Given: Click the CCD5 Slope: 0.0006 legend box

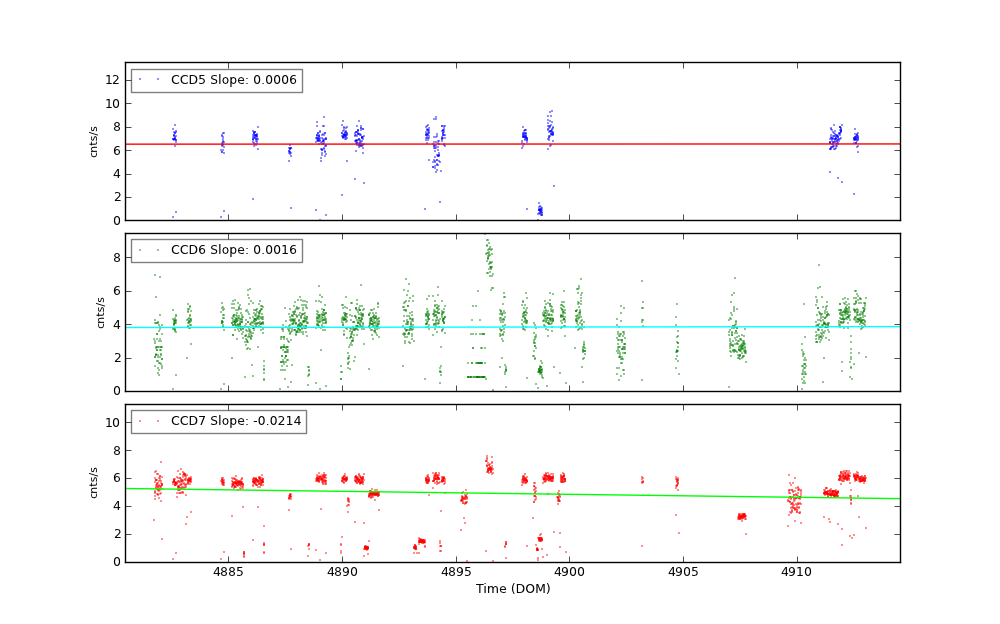Looking at the screenshot, I should pos(216,80).
